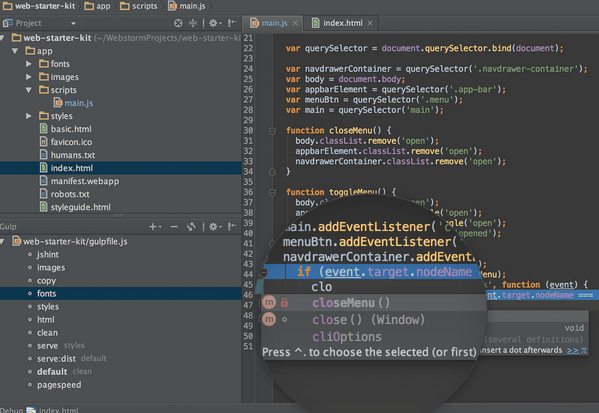Add a gulpfile with the plus icon
599x413 pixels.
[x=154, y=227]
